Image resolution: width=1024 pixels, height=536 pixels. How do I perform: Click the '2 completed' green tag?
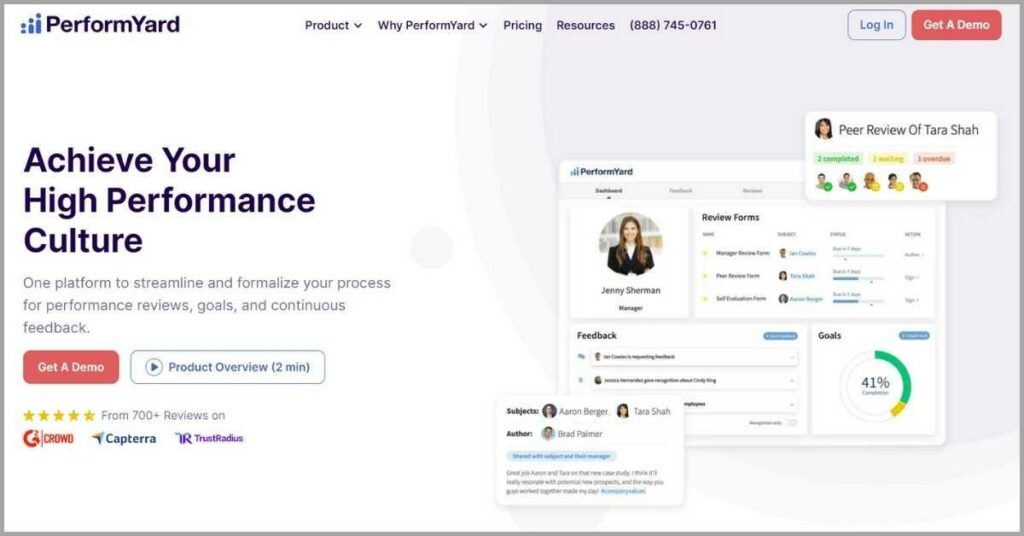click(x=838, y=159)
